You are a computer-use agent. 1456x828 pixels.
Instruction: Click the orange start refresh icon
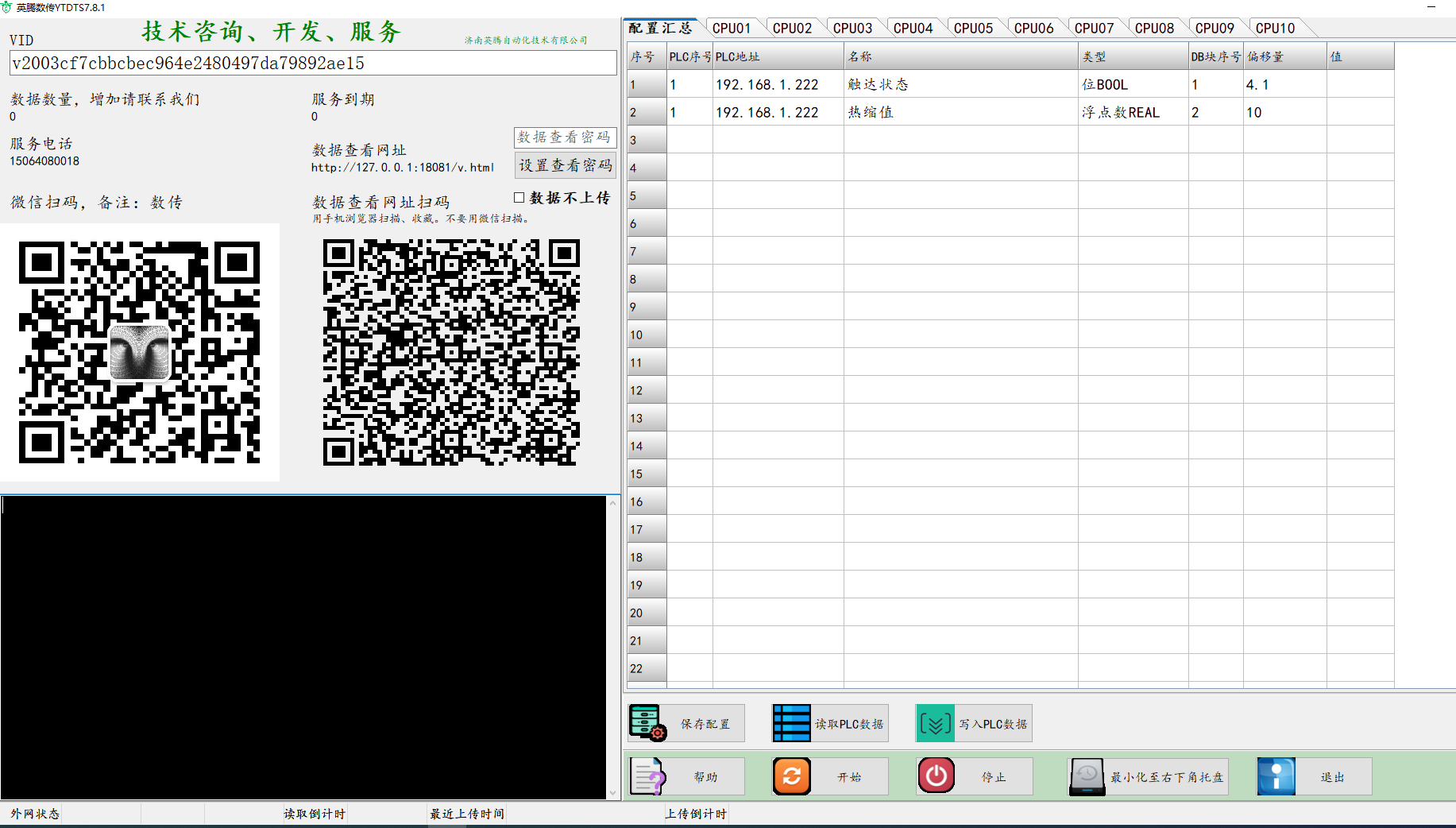coord(791,776)
